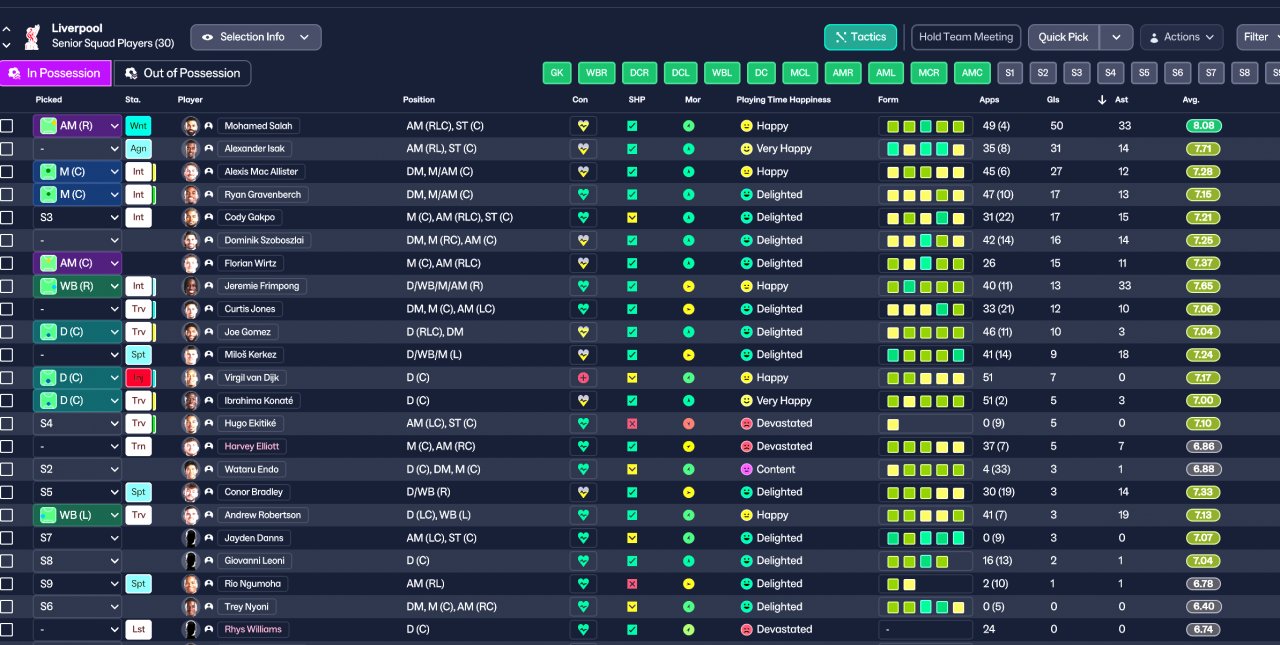Open Florian Wirtz's AM (C) picked dropdown
1280x645 pixels.
click(77, 263)
